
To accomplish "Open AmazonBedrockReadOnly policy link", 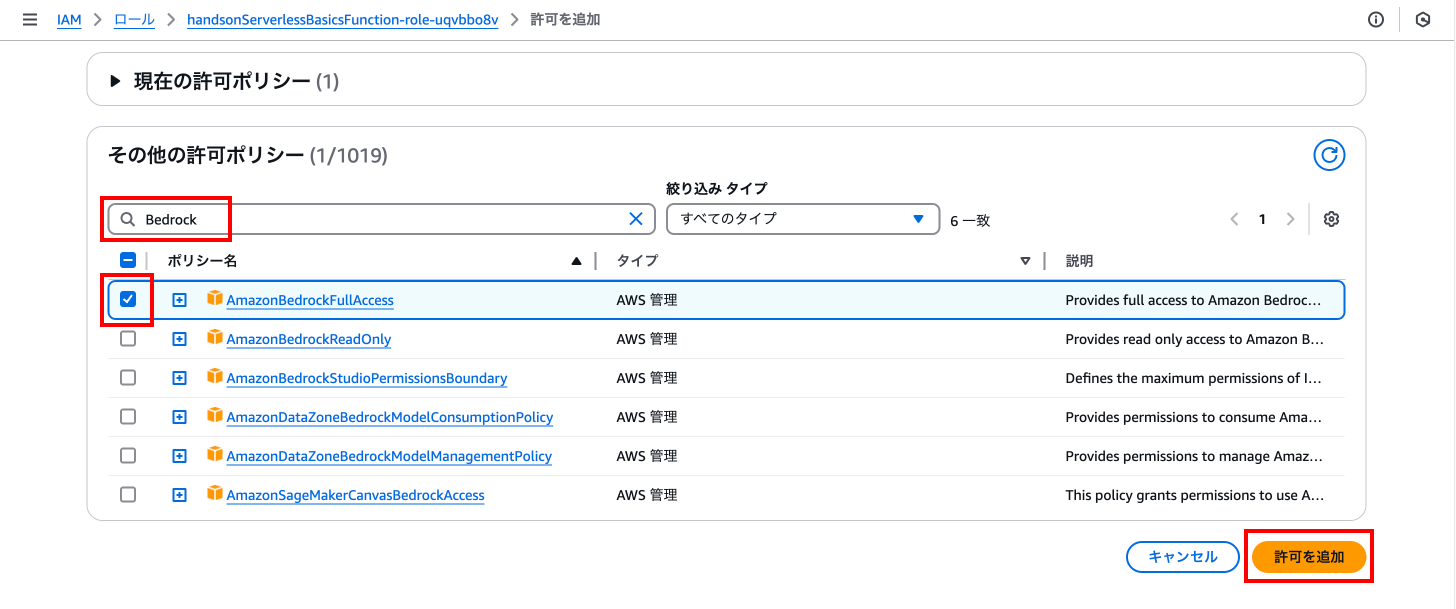I will 309,339.
